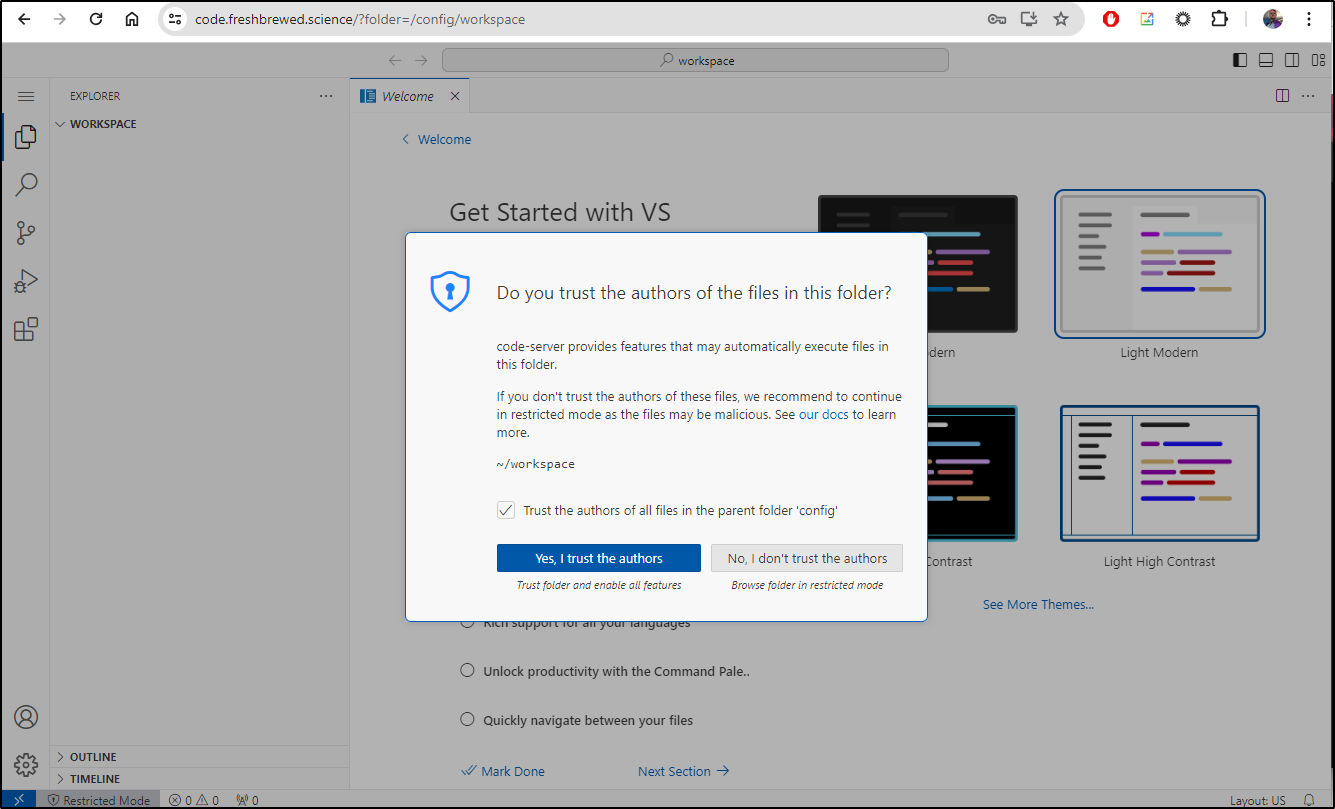Bookmark this page with star icon
This screenshot has width=1335, height=809.
click(x=1061, y=19)
